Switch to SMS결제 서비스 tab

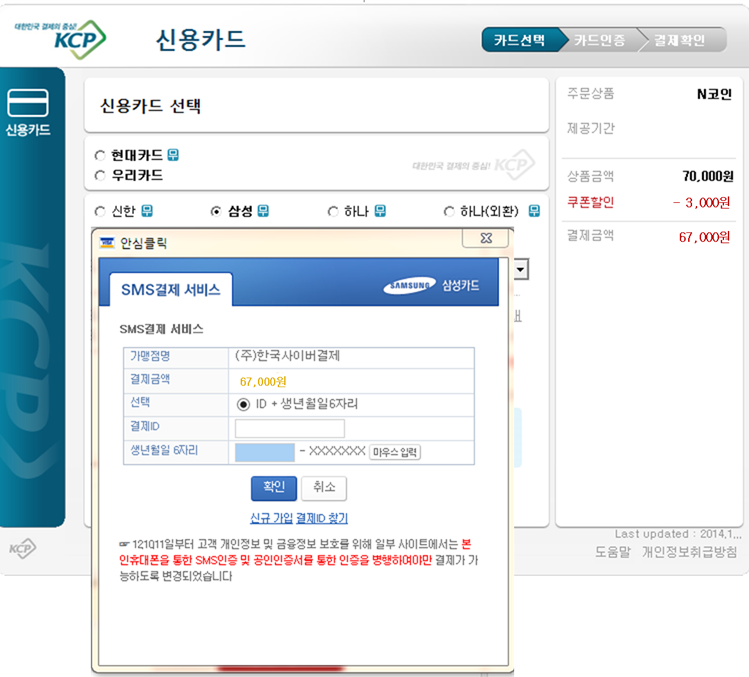171,290
